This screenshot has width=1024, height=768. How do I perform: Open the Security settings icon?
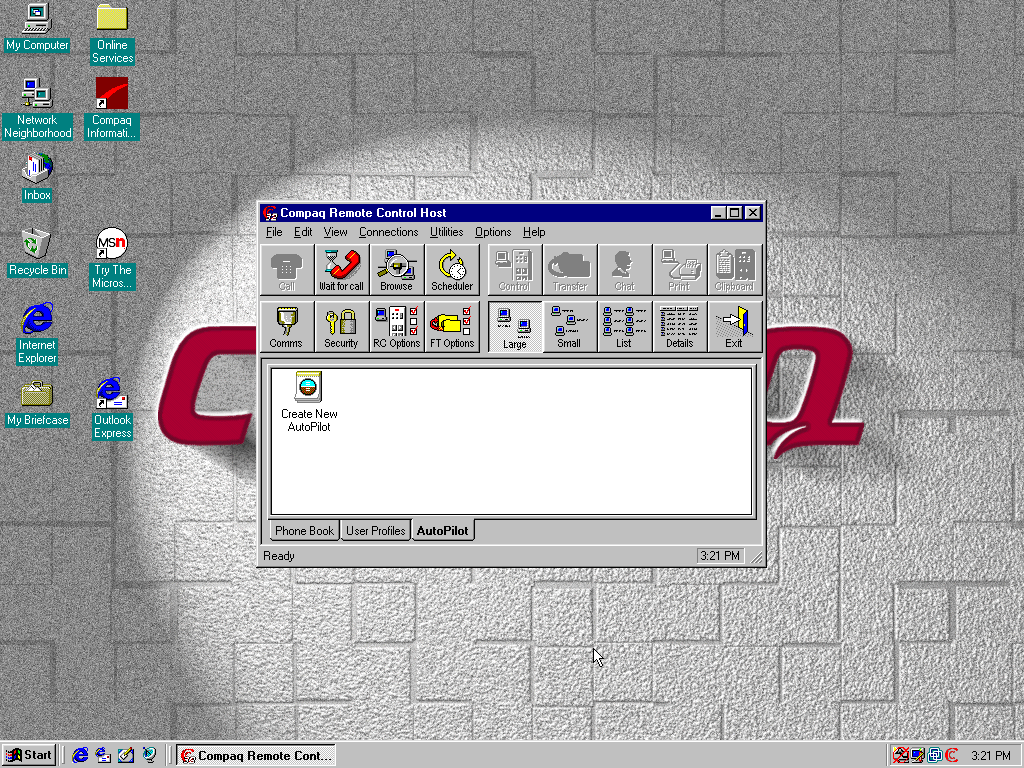341,326
